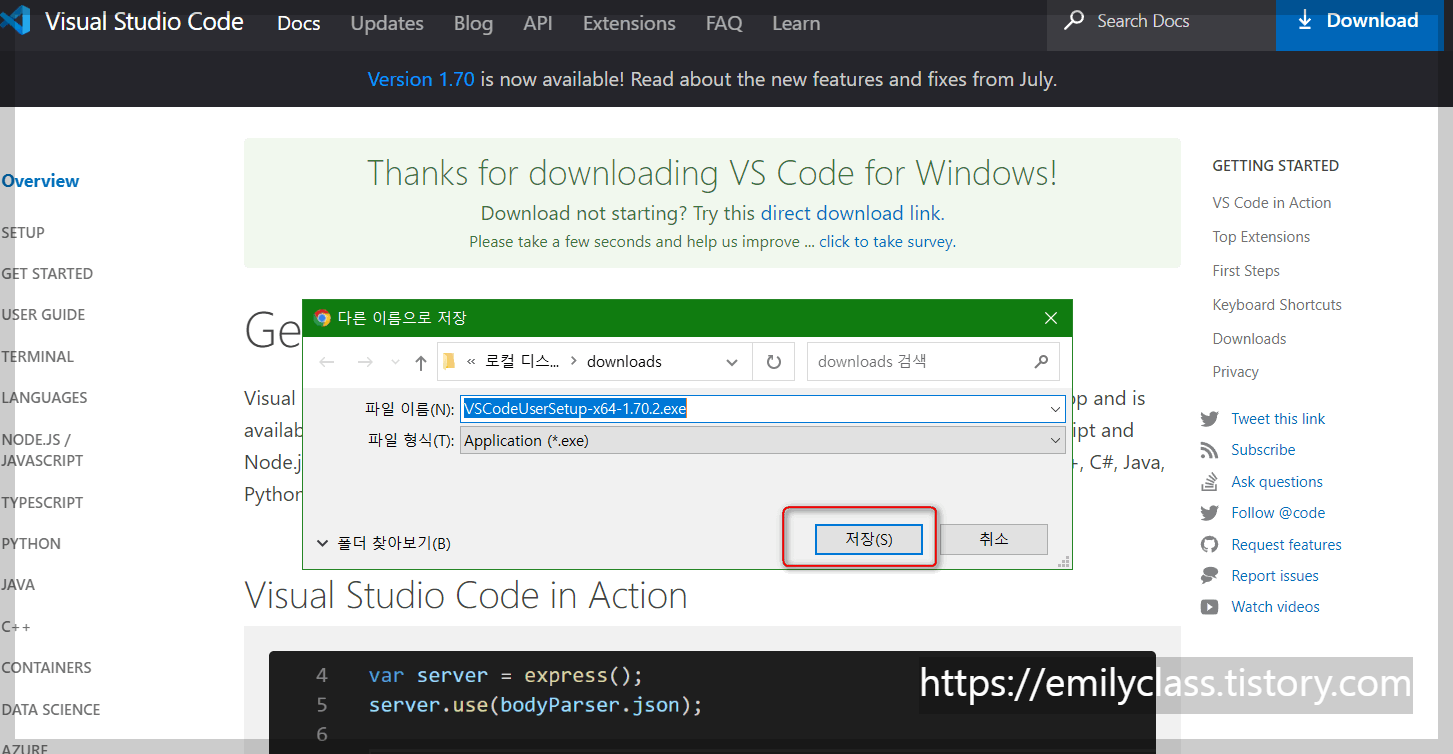Click the click to take survey link
The height and width of the screenshot is (754, 1453).
(x=886, y=242)
